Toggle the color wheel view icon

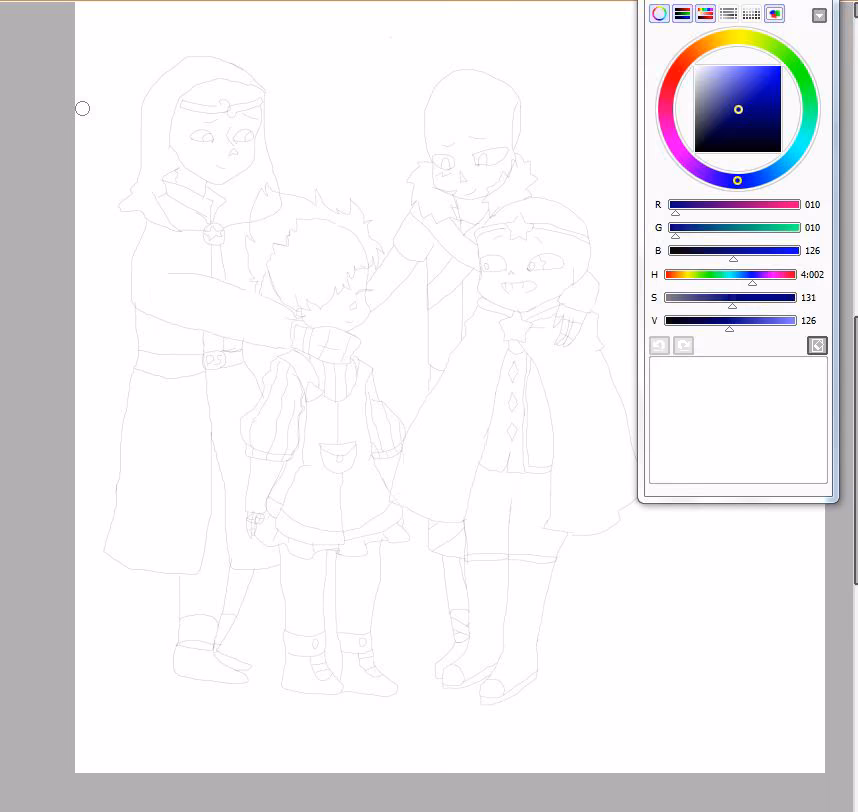point(659,14)
